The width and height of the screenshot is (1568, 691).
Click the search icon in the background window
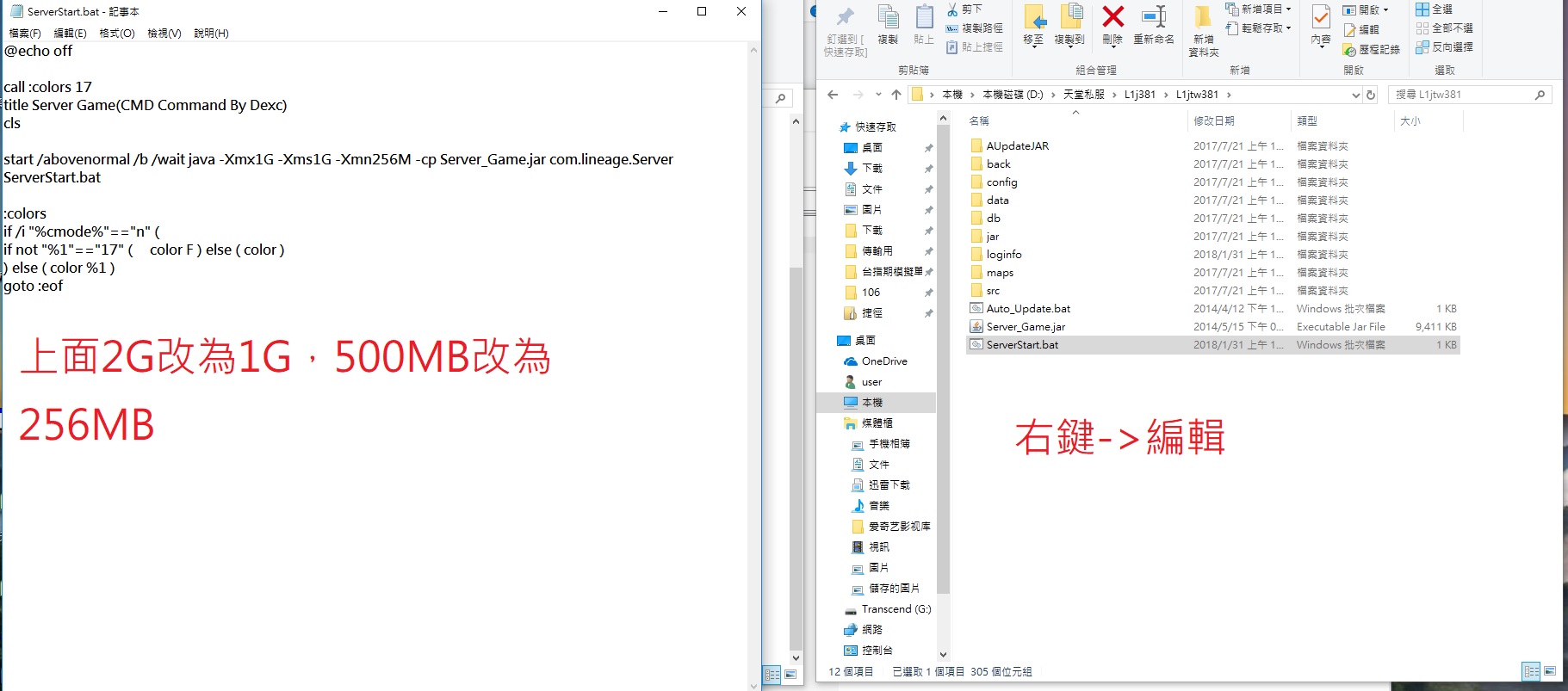click(780, 99)
